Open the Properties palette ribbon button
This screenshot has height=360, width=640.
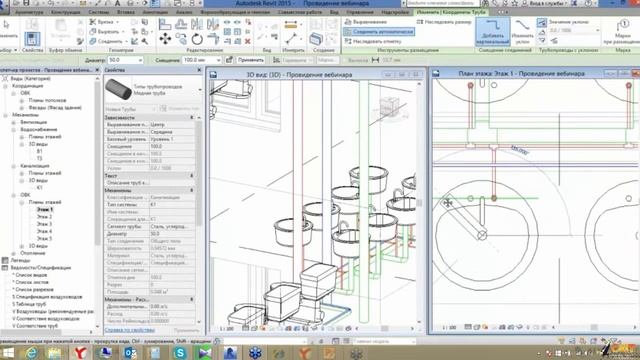[32, 39]
